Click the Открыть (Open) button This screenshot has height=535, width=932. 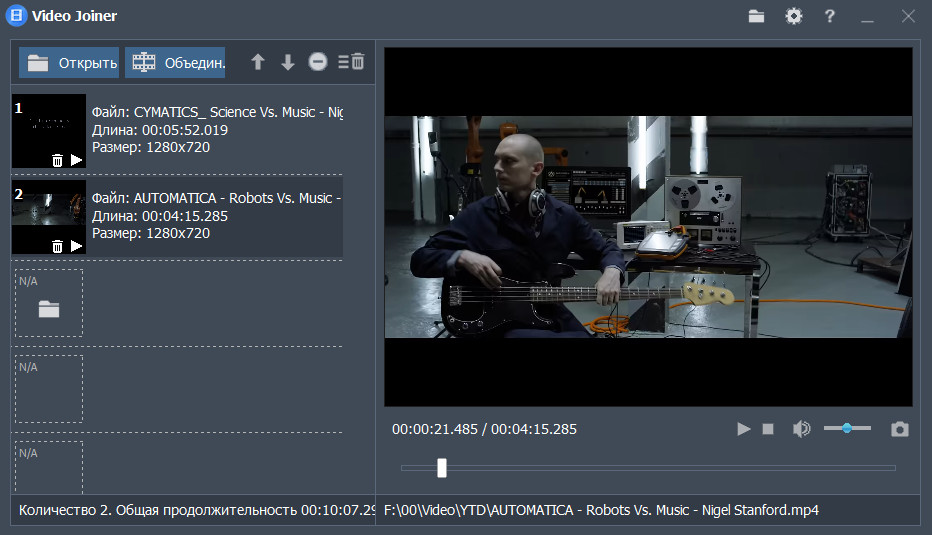(x=69, y=62)
